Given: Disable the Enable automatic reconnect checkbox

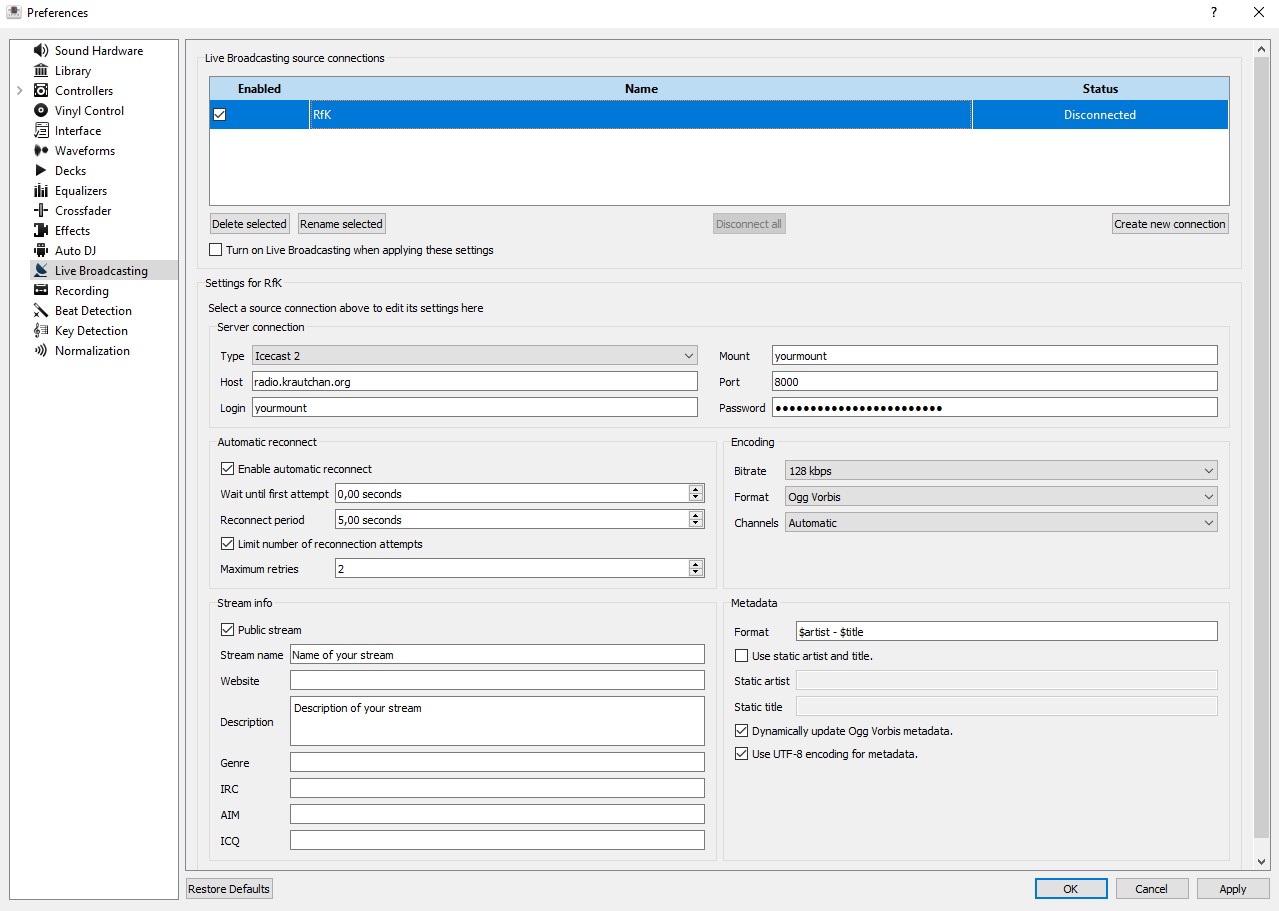Looking at the screenshot, I should 228,469.
